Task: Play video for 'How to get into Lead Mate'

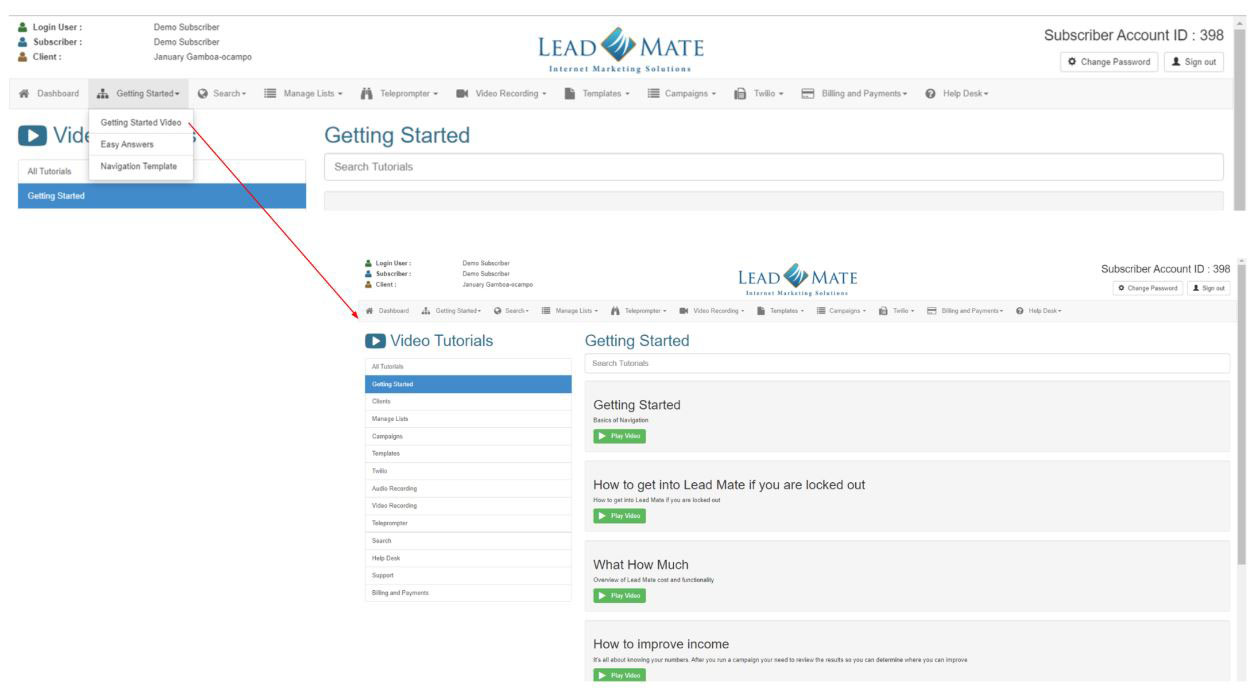Action: point(620,516)
